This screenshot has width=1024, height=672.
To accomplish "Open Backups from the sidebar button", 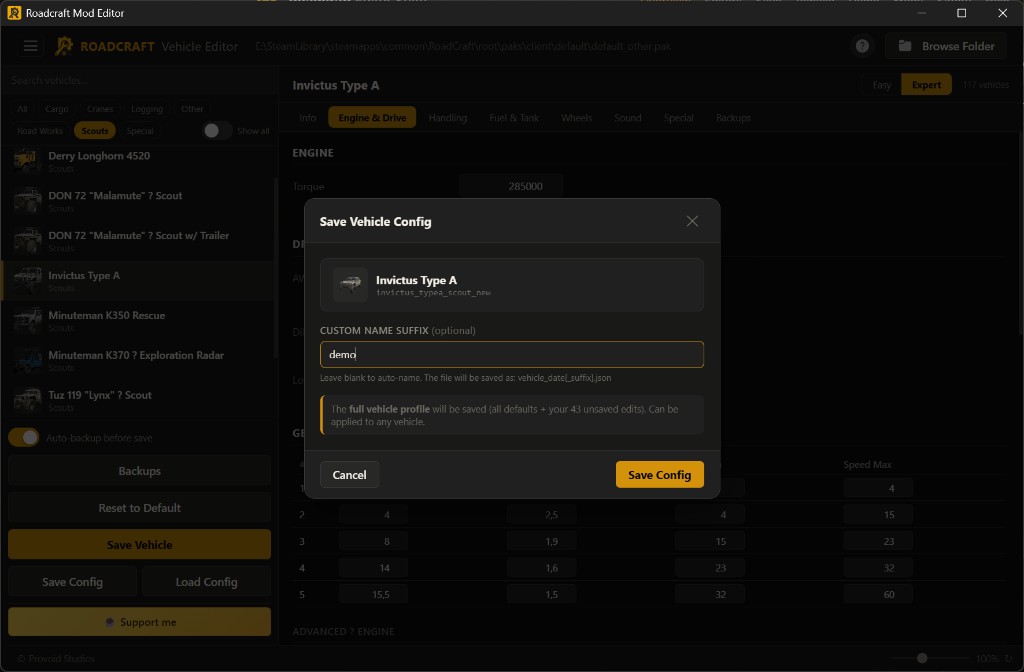I will 139,471.
